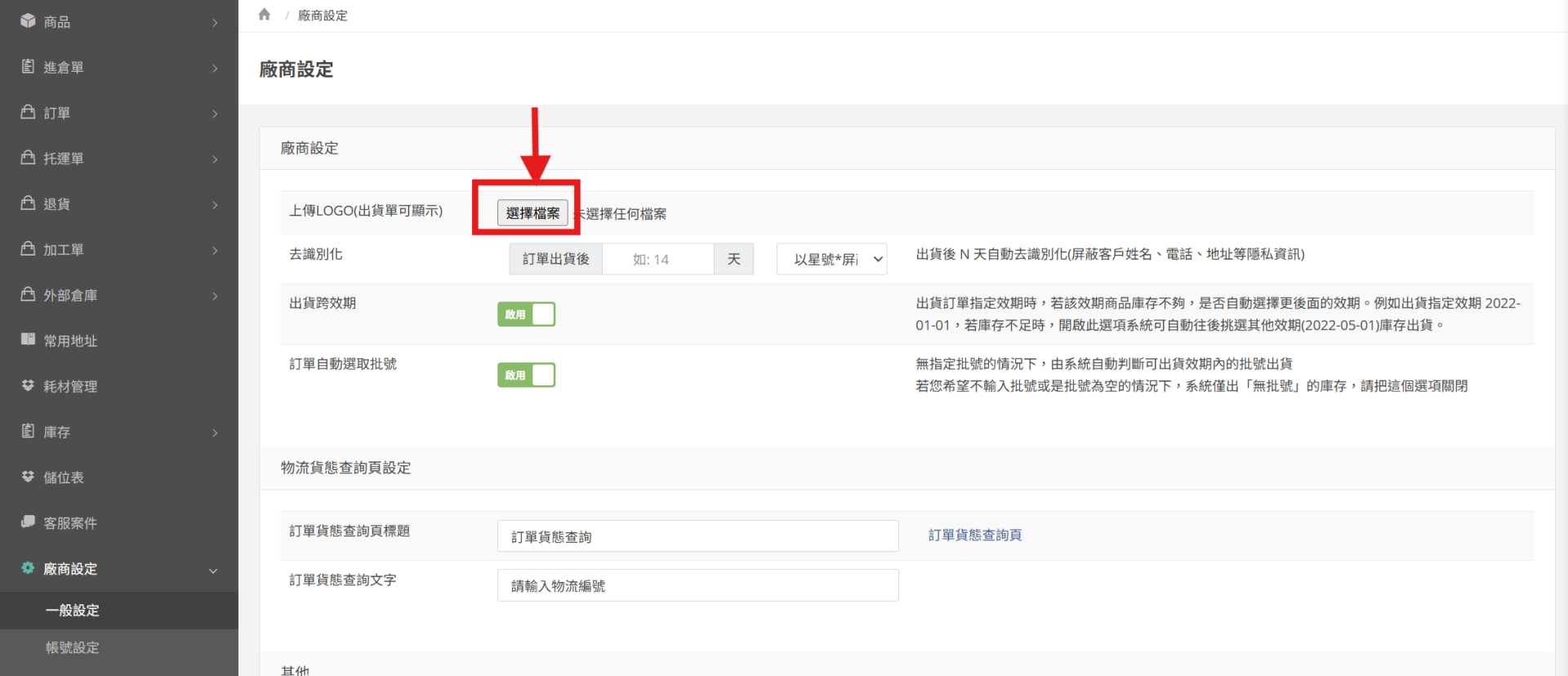1568x676 pixels.
Task: Click the 客服案件 chat icon
Action: [28, 522]
